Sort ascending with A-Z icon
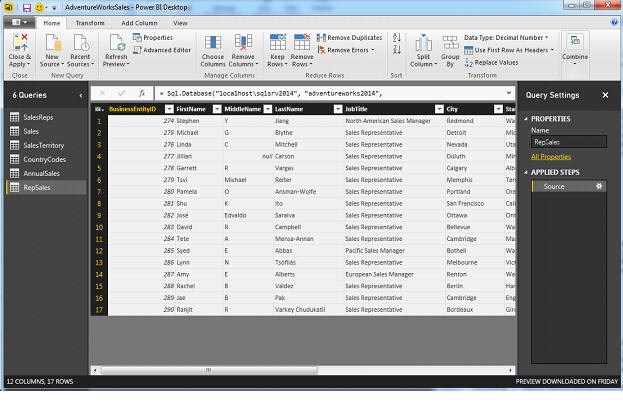 397,38
